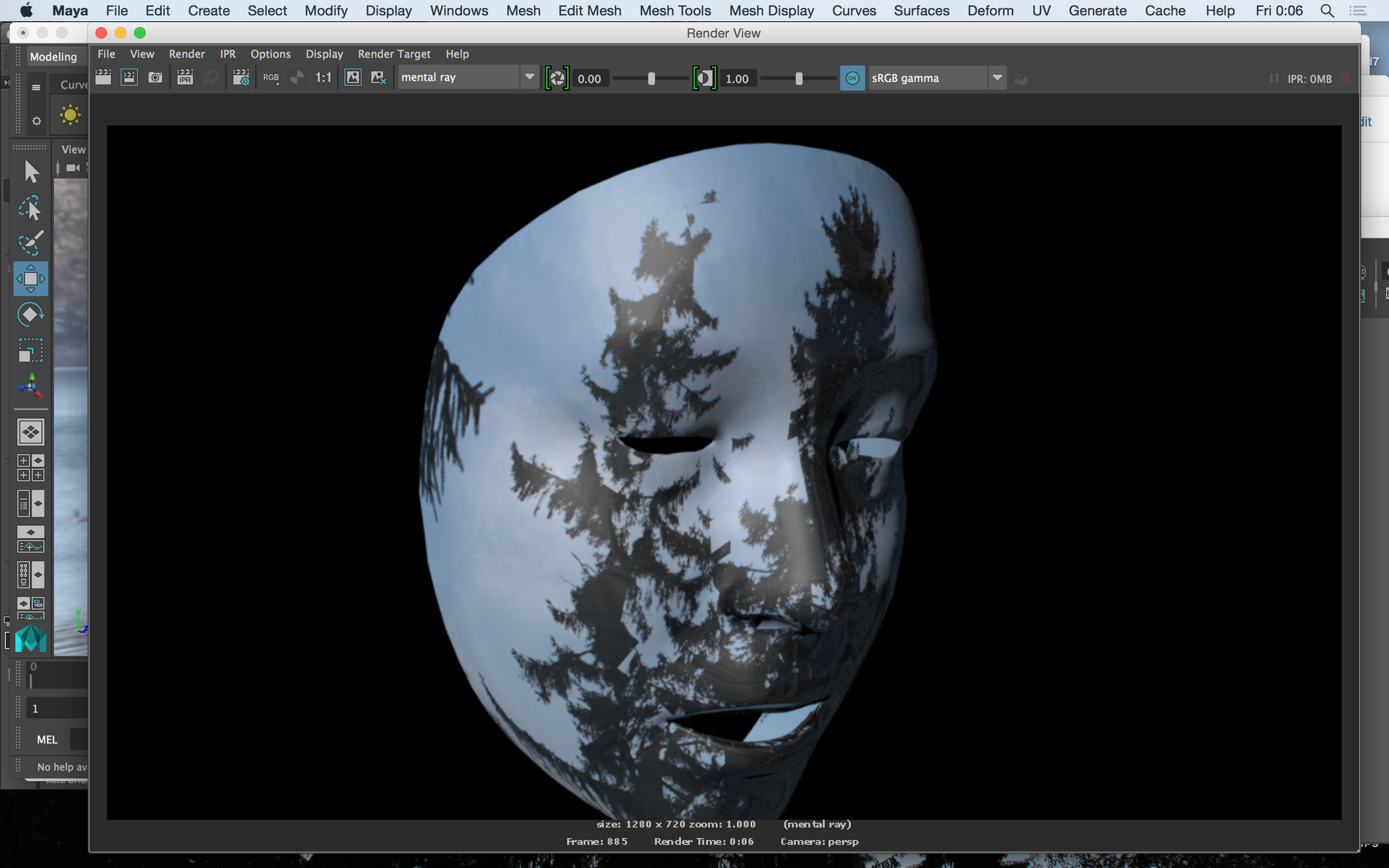The height and width of the screenshot is (868, 1389).
Task: Click the RGB channel display dropdown
Action: [x=271, y=78]
